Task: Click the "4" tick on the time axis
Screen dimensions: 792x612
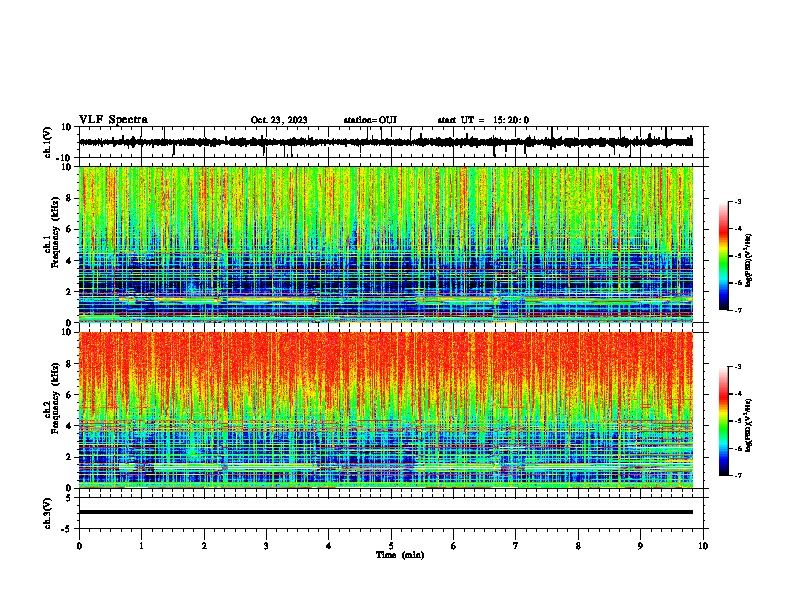Action: [x=329, y=545]
